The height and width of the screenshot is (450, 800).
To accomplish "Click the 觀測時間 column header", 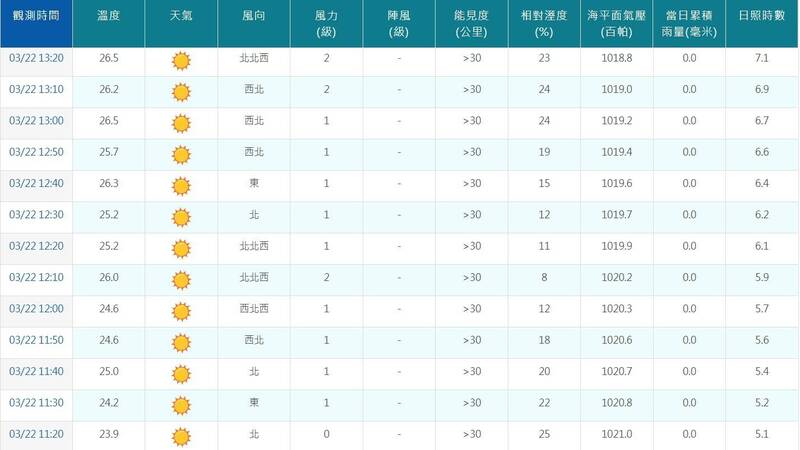I will [x=36, y=23].
